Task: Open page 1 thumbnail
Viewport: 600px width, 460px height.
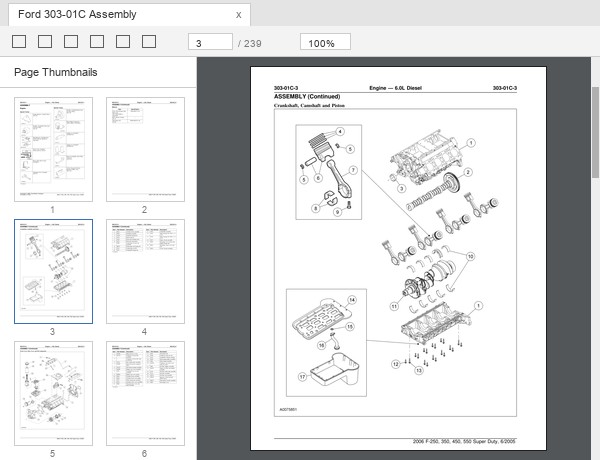Action: point(54,149)
